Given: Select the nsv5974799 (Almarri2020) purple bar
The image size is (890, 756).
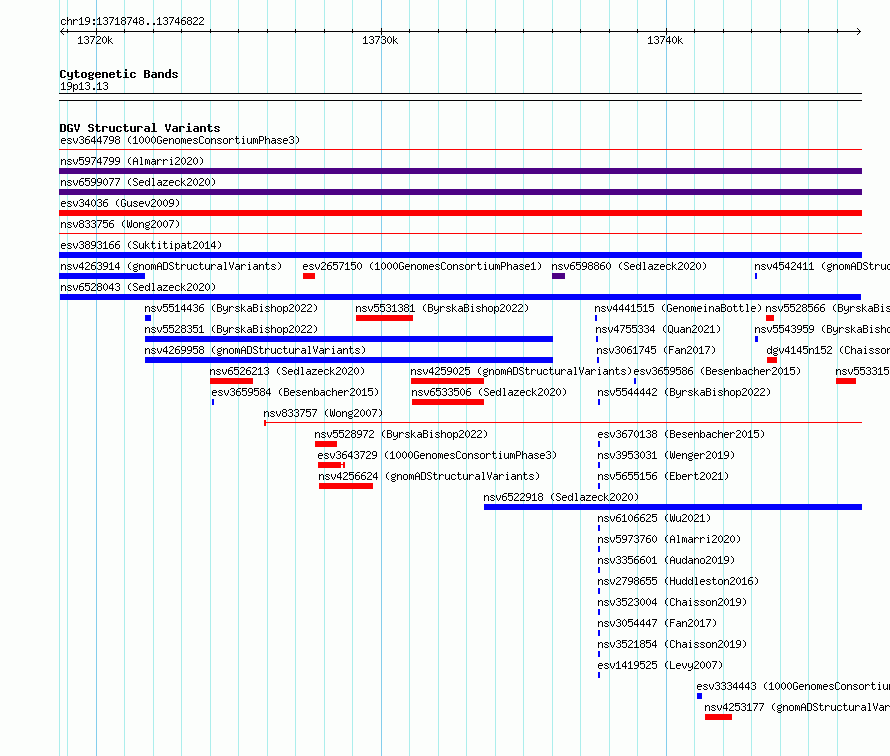Looking at the screenshot, I should pos(460,171).
